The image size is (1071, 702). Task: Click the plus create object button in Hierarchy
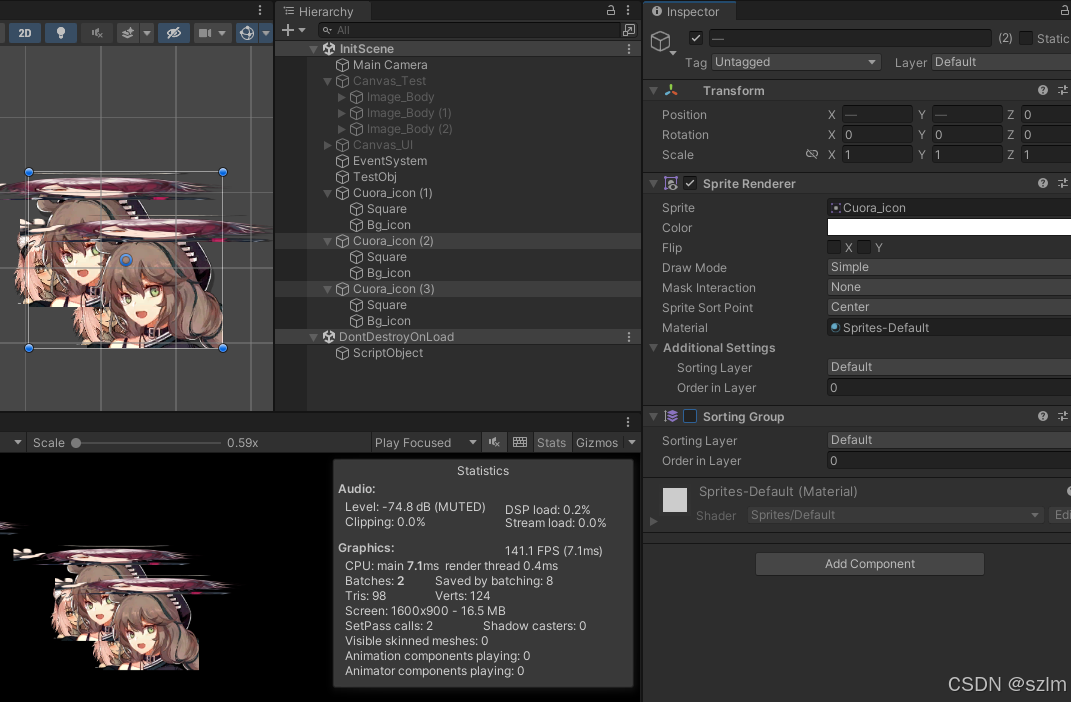288,30
